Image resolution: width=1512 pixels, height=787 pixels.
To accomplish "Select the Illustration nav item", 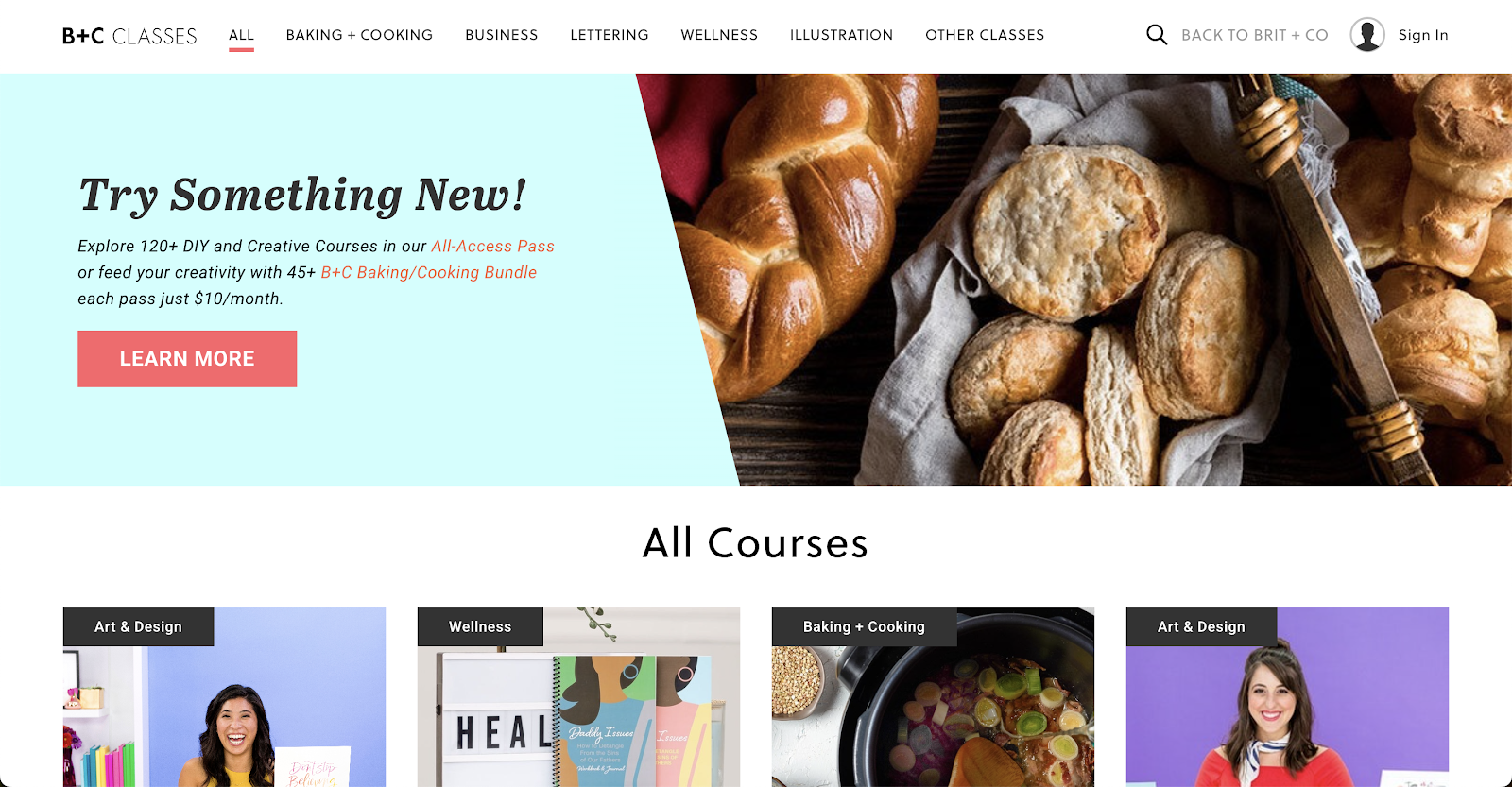I will pyautogui.click(x=841, y=35).
